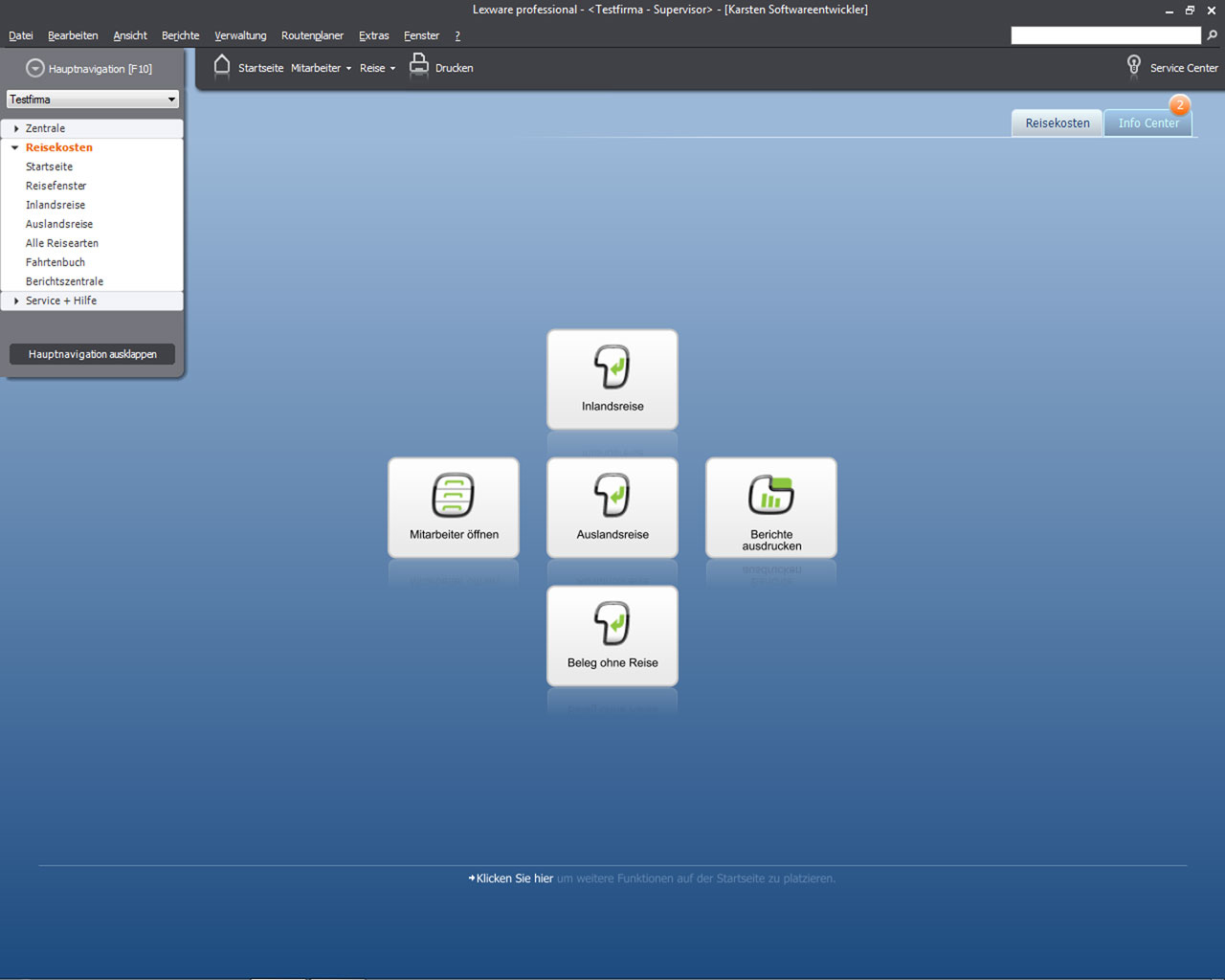Click the 'Klicken Sie hier' link
The image size is (1225, 980).
pyautogui.click(x=514, y=879)
